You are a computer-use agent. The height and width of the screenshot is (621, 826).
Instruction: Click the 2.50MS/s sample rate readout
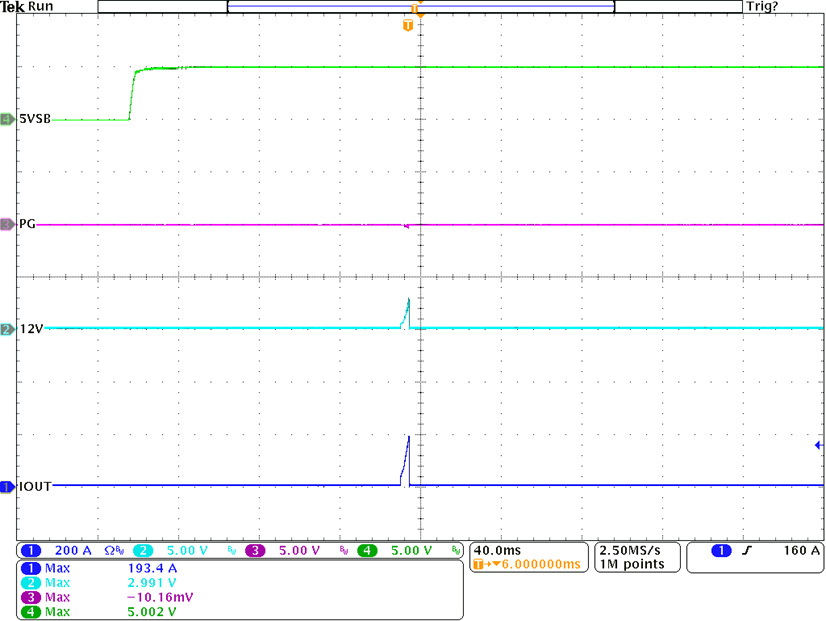tap(630, 550)
